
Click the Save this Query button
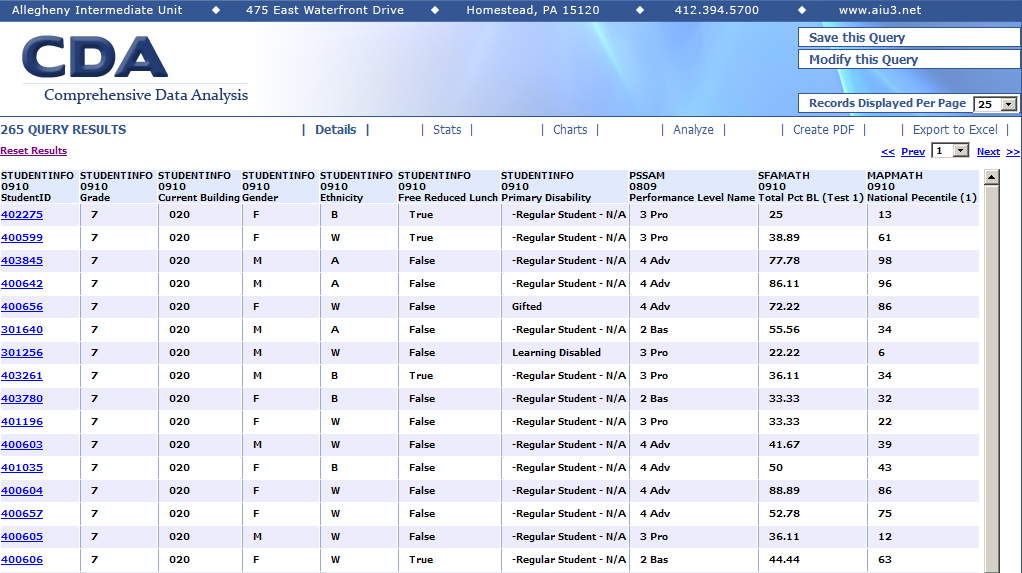909,38
